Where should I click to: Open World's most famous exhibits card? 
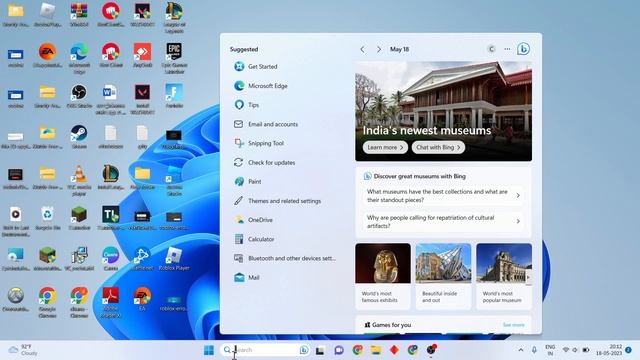[x=383, y=276]
